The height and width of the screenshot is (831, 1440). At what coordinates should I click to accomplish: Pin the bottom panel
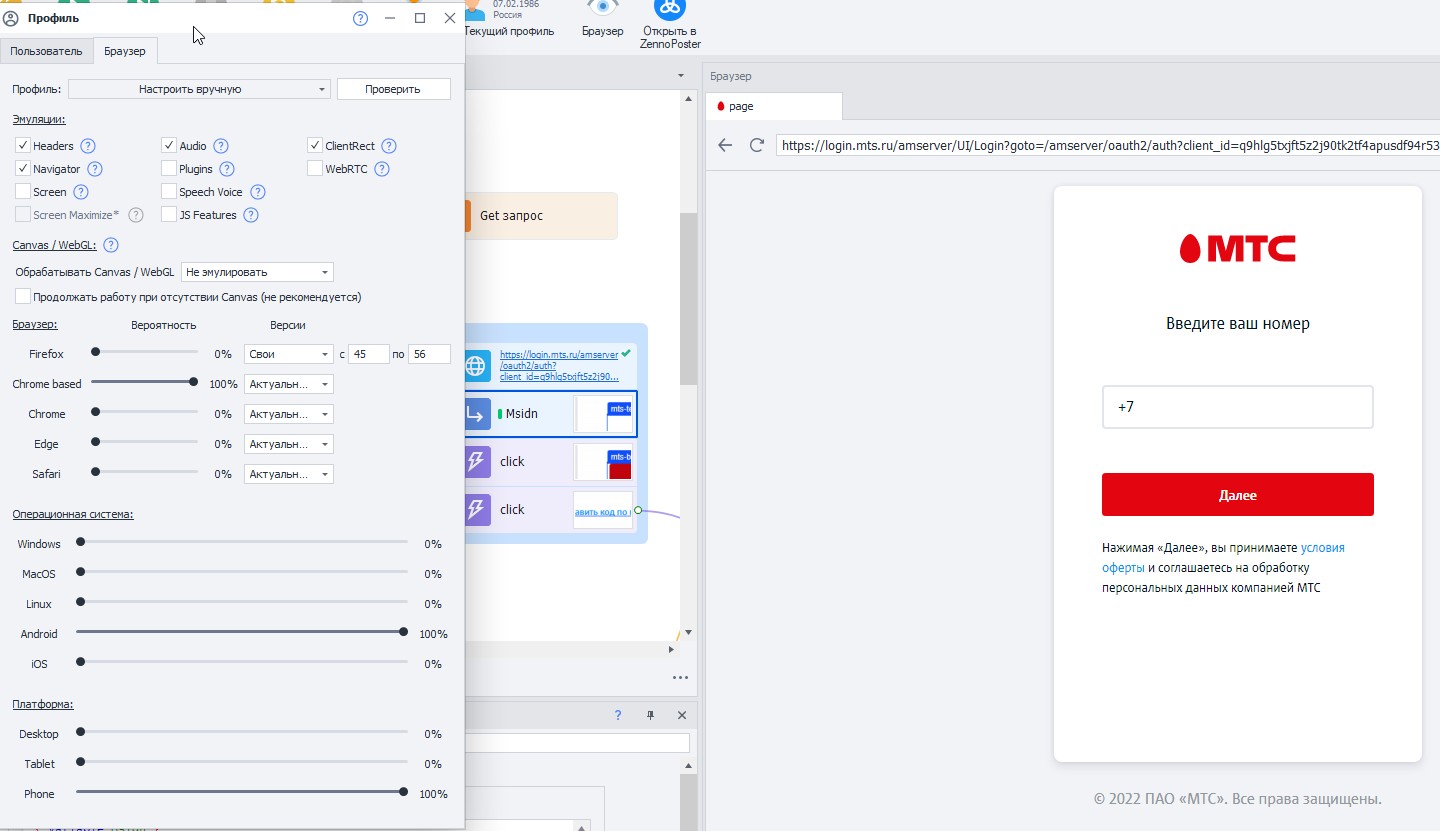tap(650, 715)
